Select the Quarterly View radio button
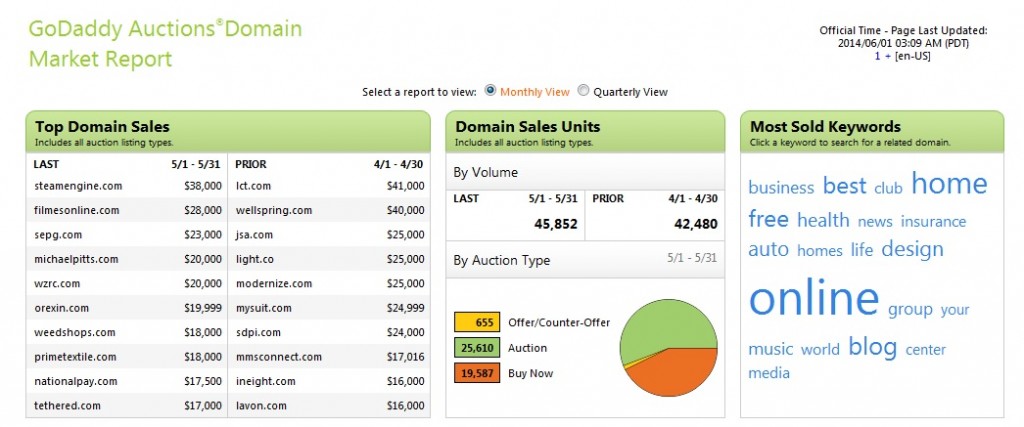 pos(584,91)
